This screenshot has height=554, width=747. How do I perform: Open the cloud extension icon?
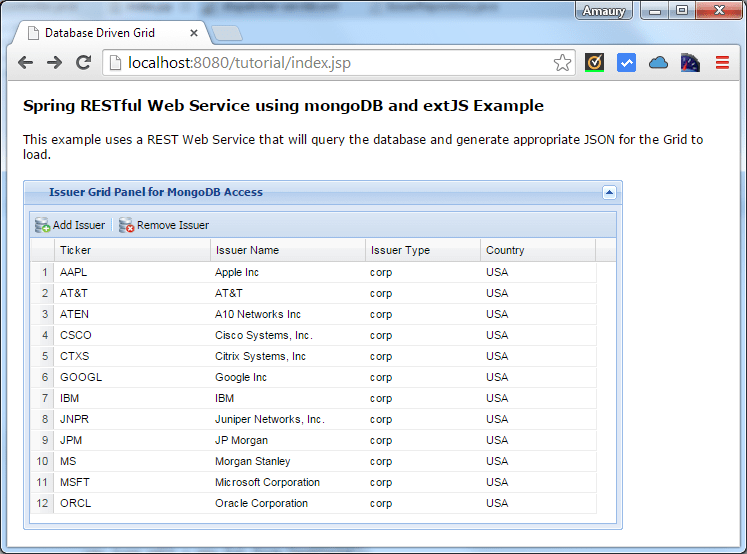point(658,62)
